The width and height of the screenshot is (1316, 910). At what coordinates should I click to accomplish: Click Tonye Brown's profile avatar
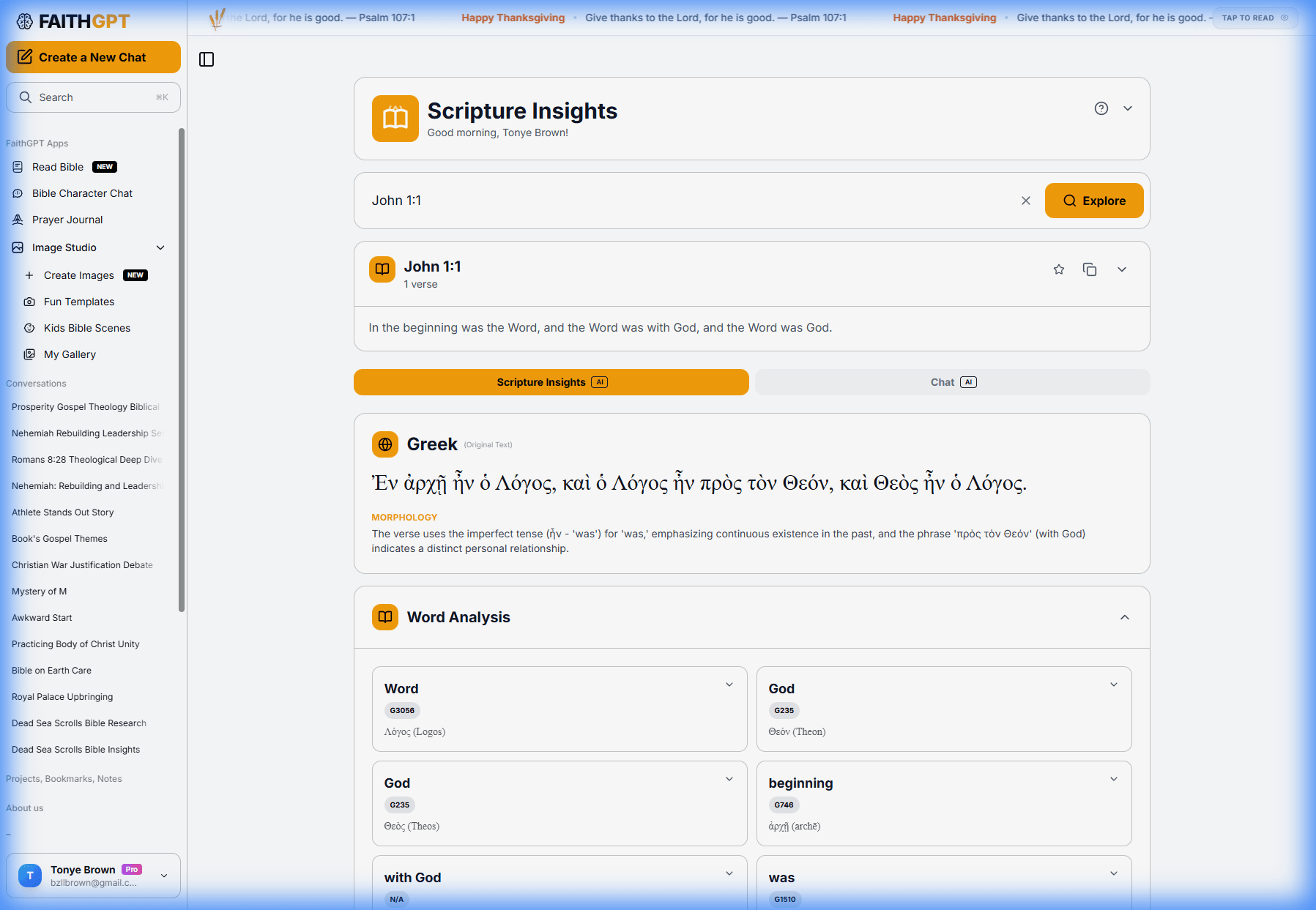30,876
